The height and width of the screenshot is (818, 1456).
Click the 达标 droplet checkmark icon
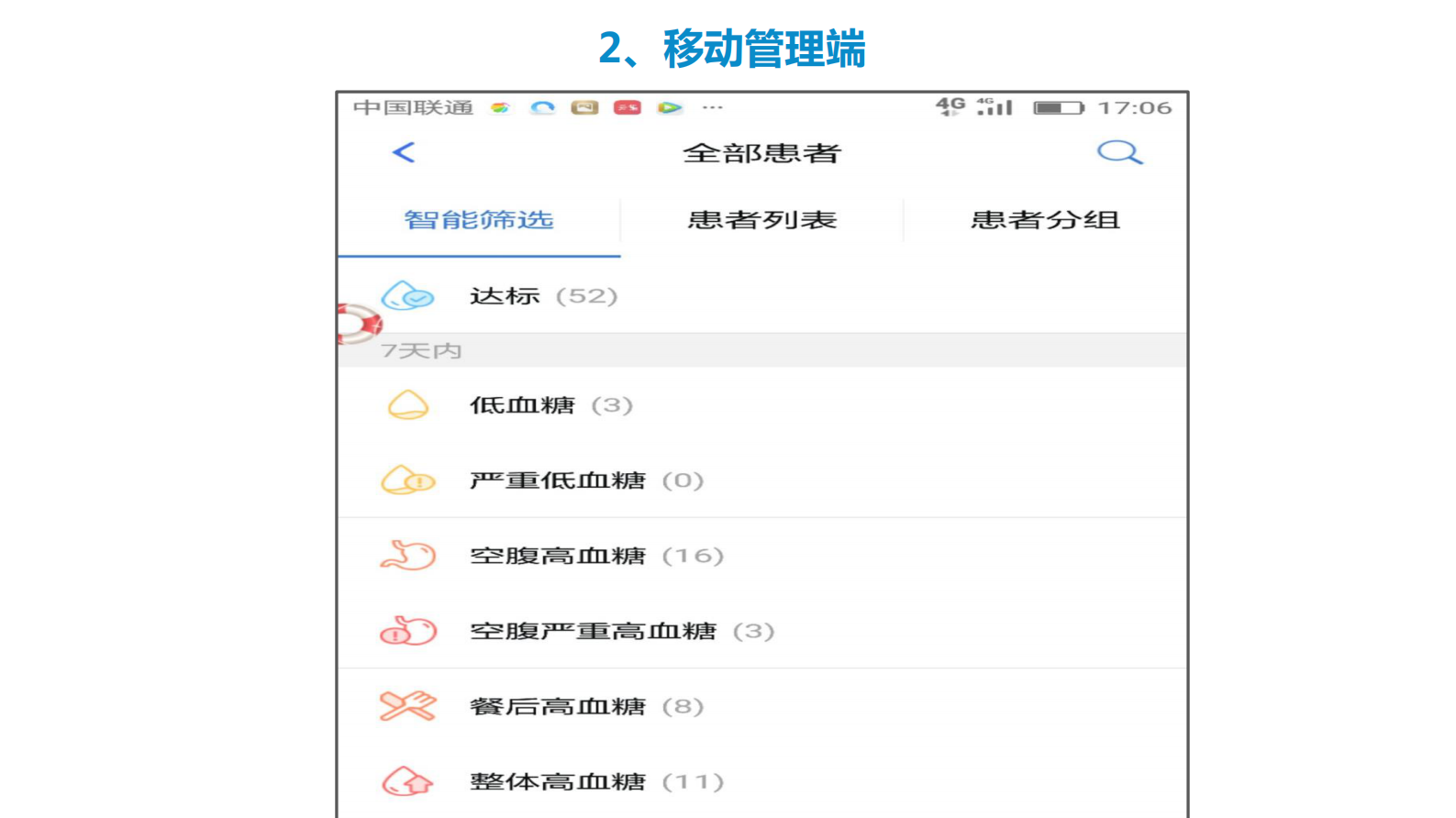tap(407, 296)
